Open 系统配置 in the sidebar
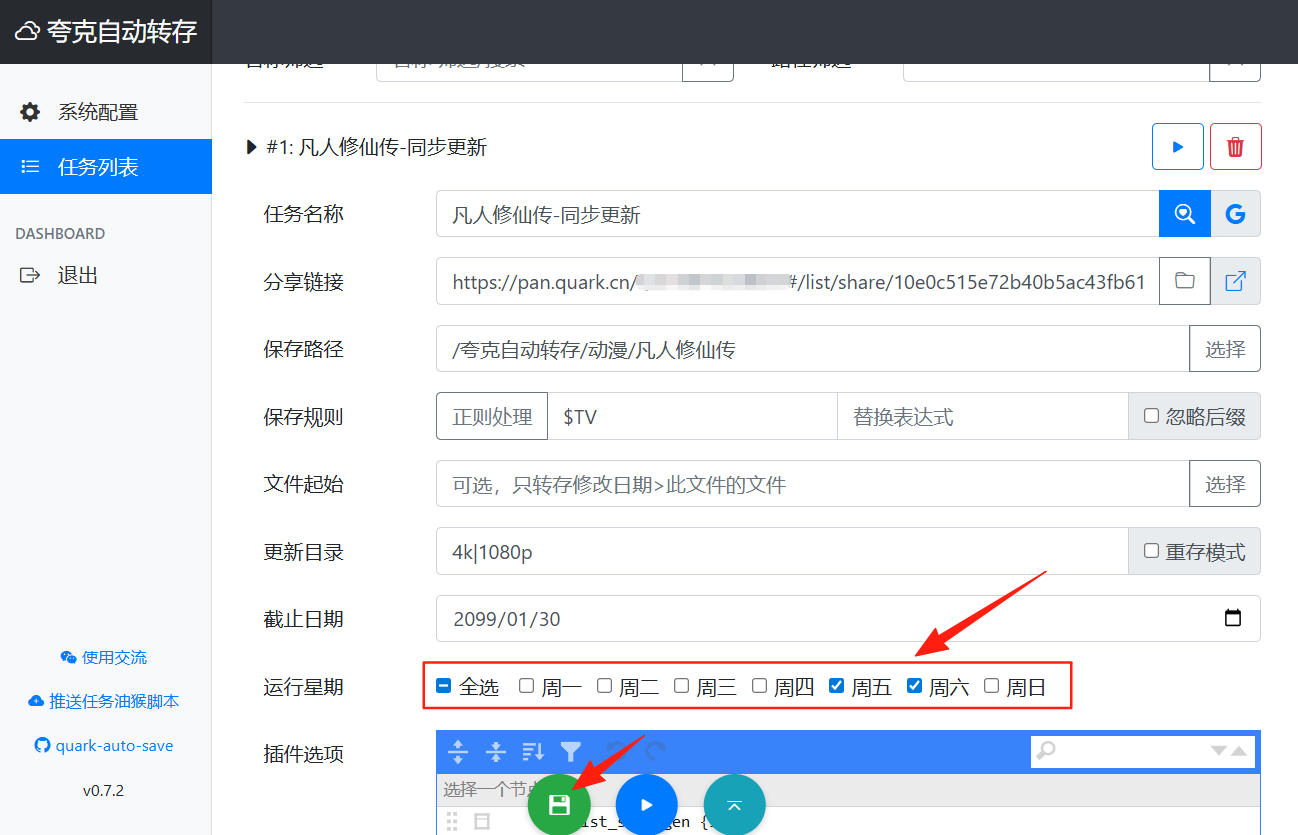Image resolution: width=1298 pixels, height=835 pixels. click(x=97, y=112)
